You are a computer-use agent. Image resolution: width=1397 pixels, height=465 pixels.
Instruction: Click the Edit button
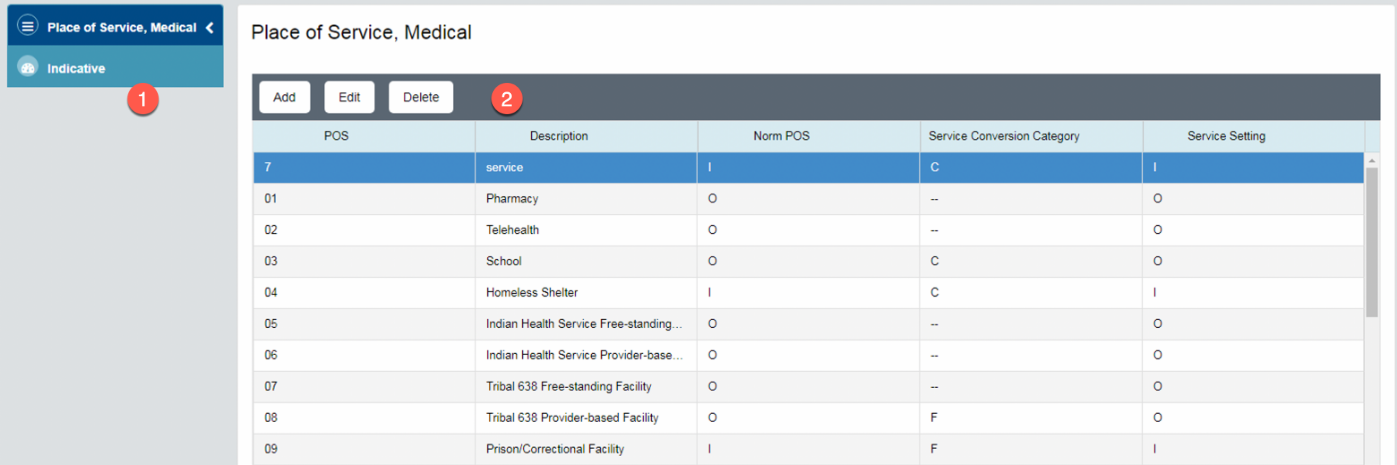click(x=349, y=97)
